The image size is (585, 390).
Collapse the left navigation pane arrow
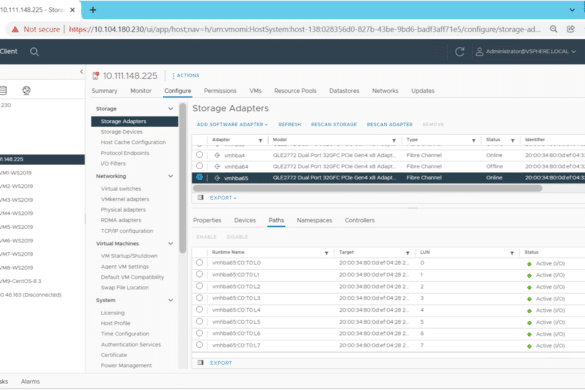[x=81, y=71]
